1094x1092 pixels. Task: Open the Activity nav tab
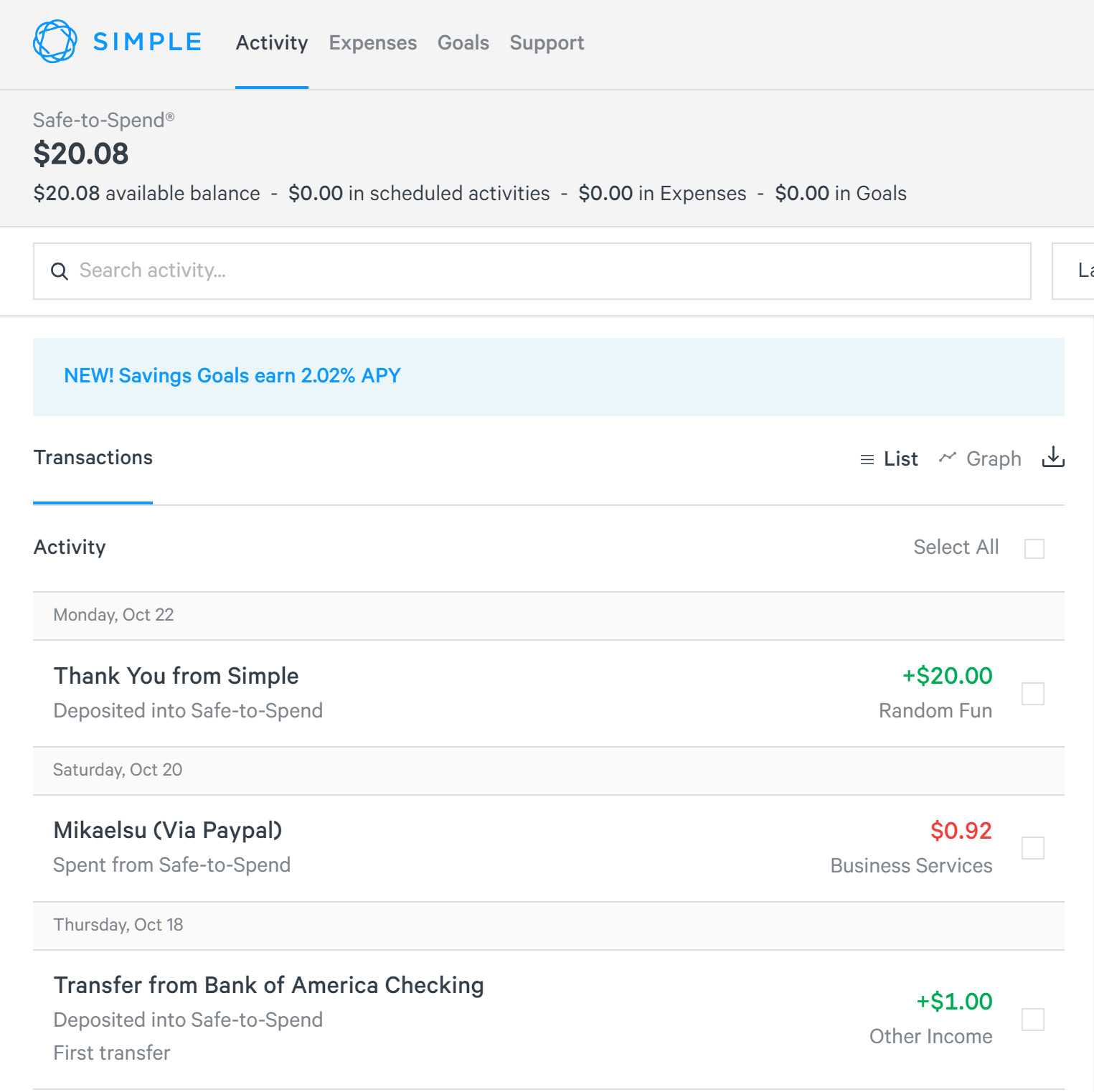[272, 43]
